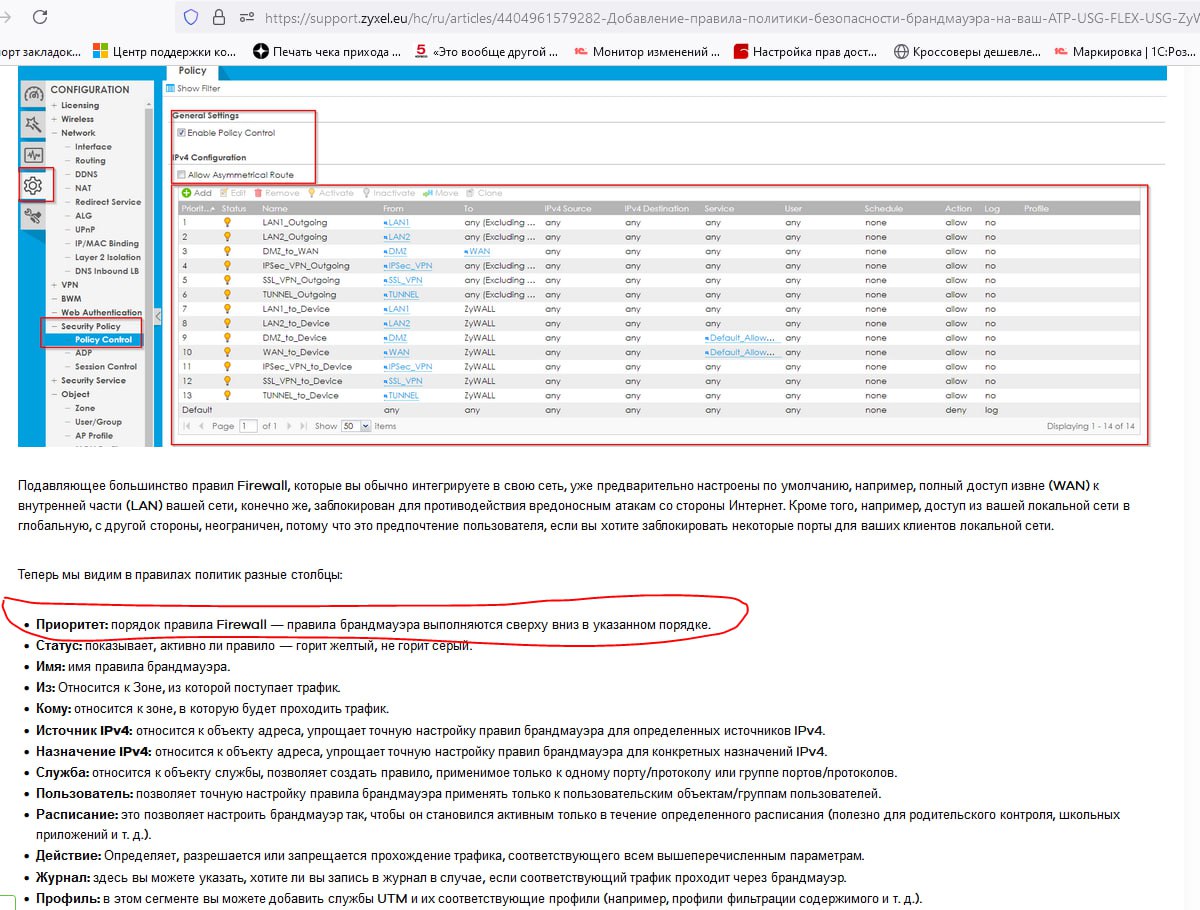
Task: Toggle Allow Asymmetrical Route checkbox
Action: pyautogui.click(x=181, y=175)
